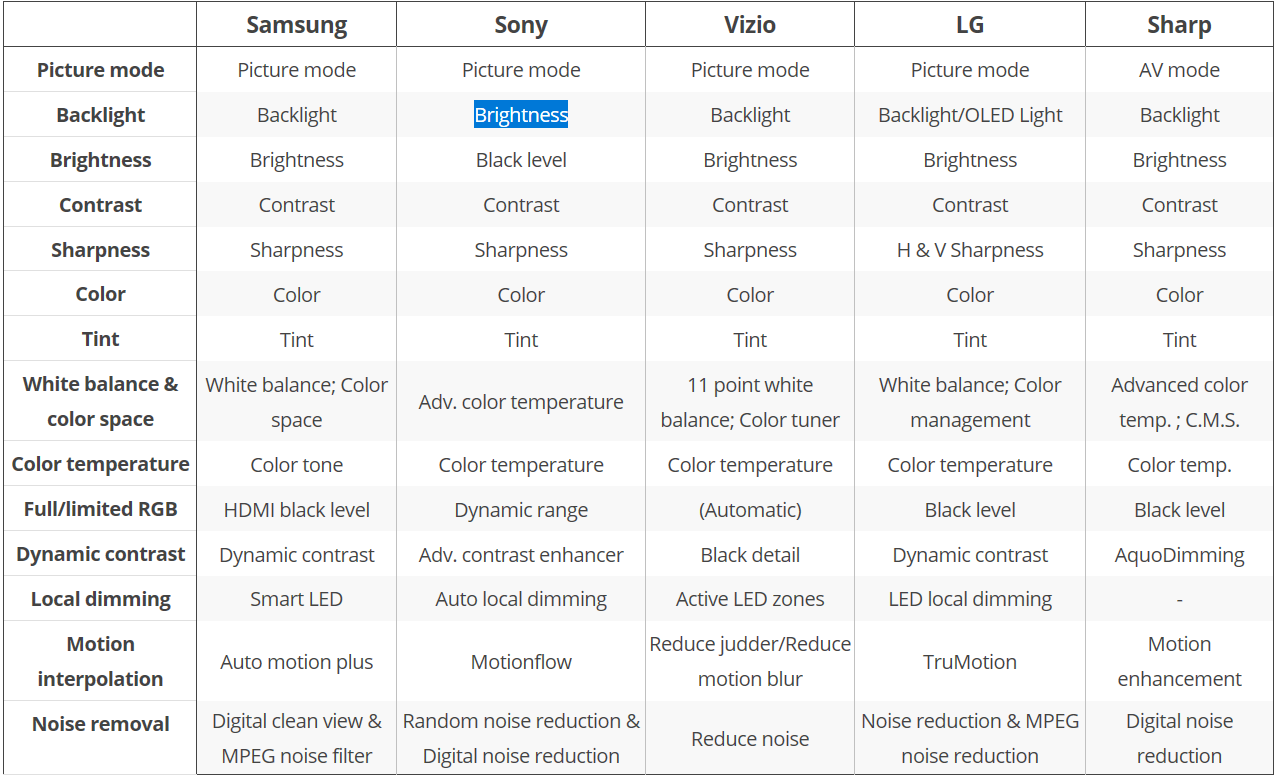Click the AV mode cell under Sharp
This screenshot has width=1276, height=775.
[1179, 70]
